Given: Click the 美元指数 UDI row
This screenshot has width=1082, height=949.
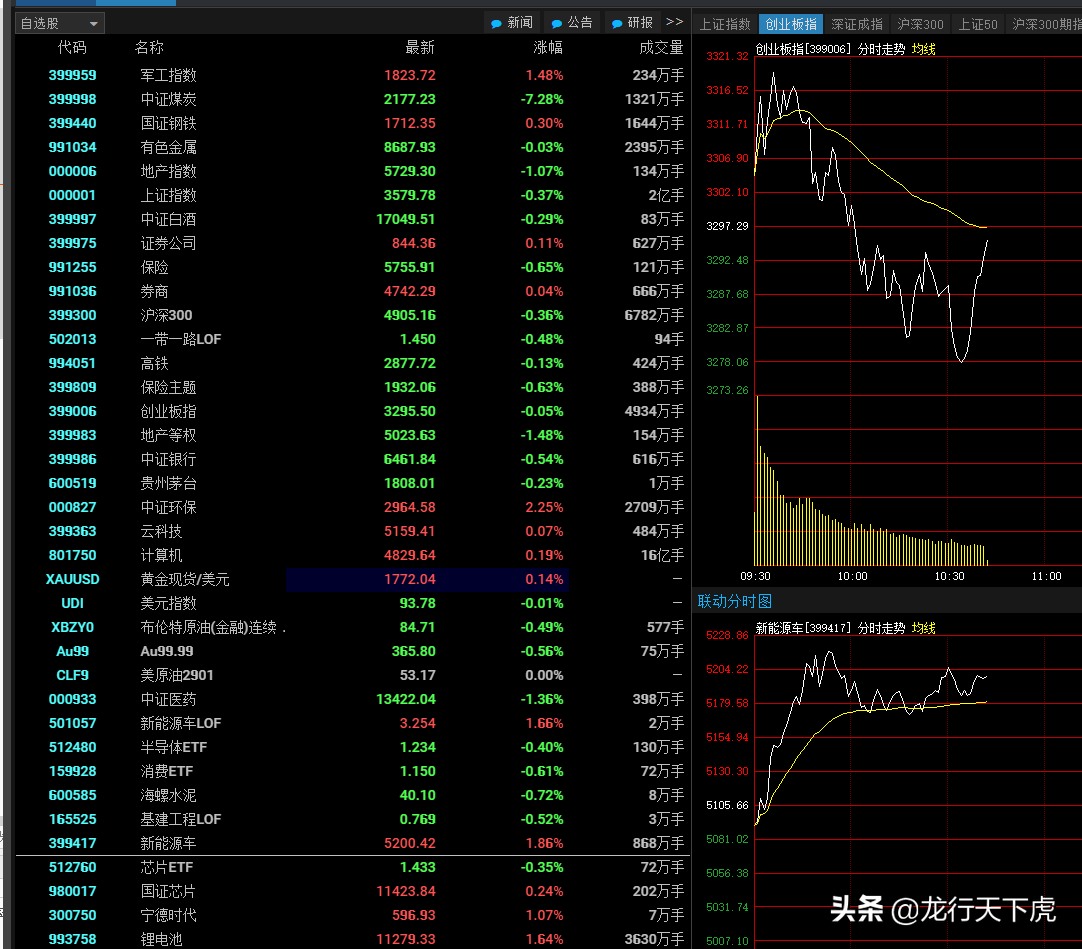Looking at the screenshot, I should click(x=351, y=603).
